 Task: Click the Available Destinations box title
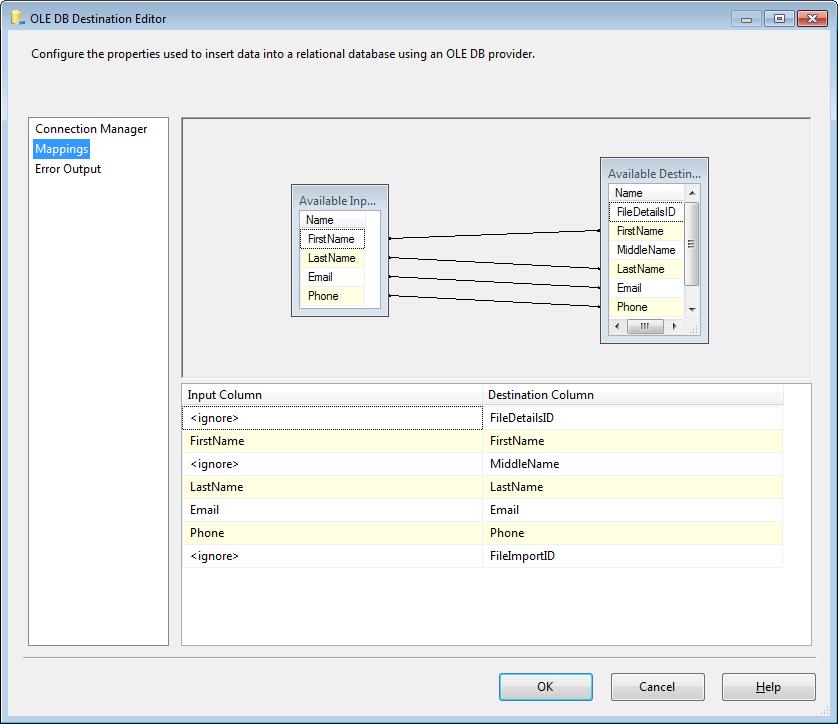point(654,174)
